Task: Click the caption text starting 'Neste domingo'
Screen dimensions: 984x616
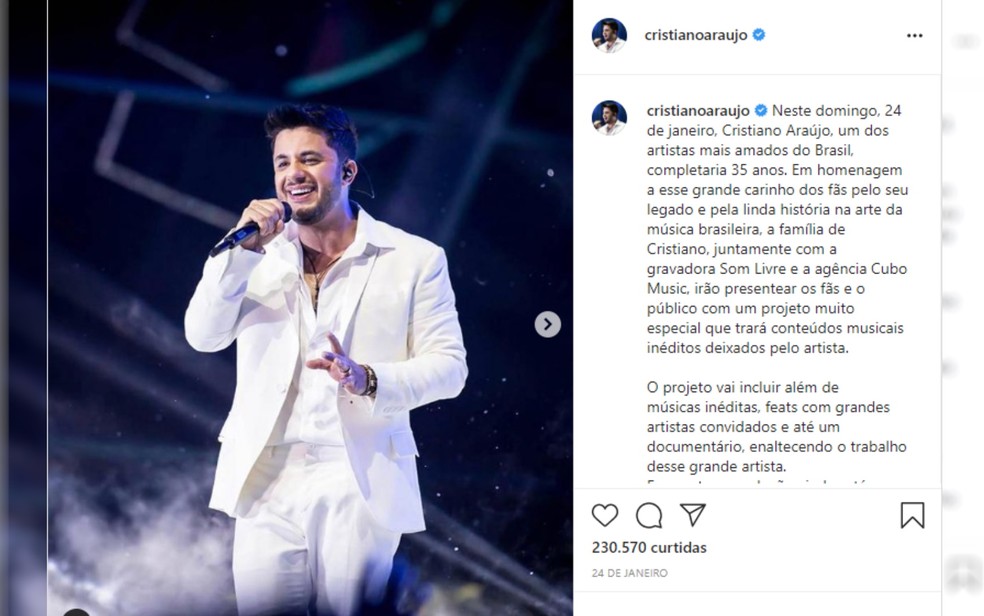Action: (778, 229)
